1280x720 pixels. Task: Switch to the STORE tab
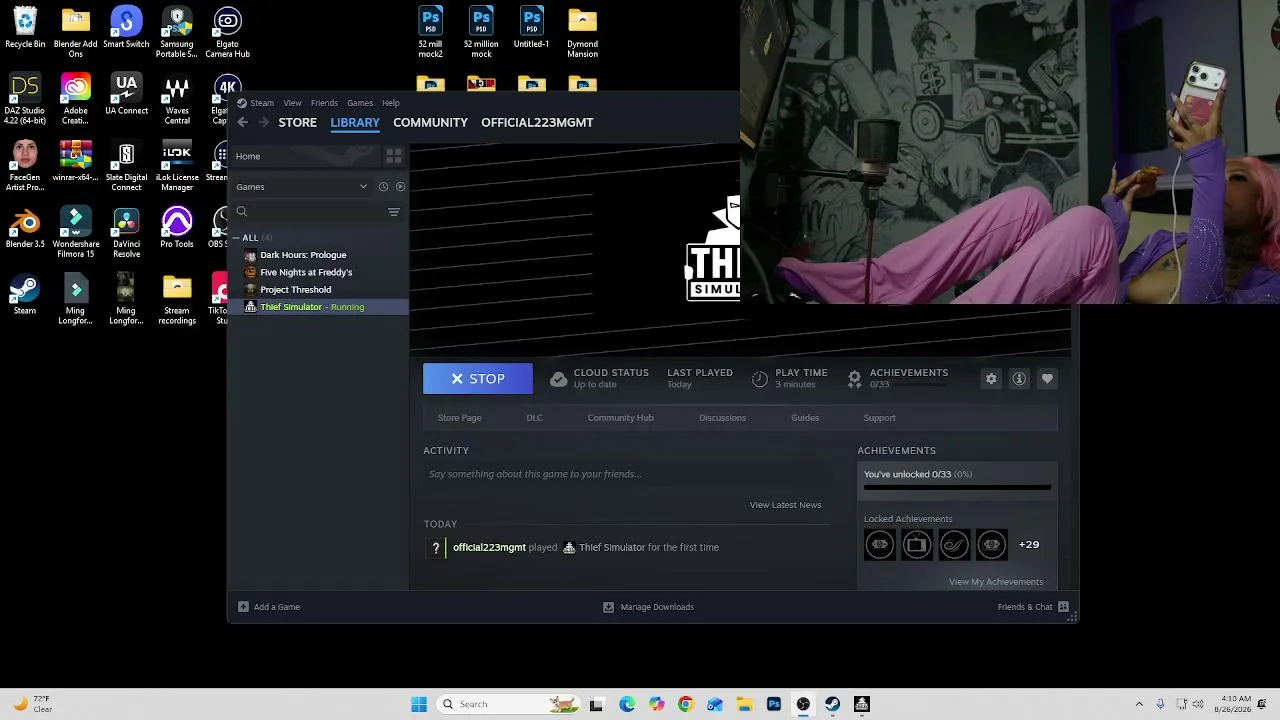[297, 122]
